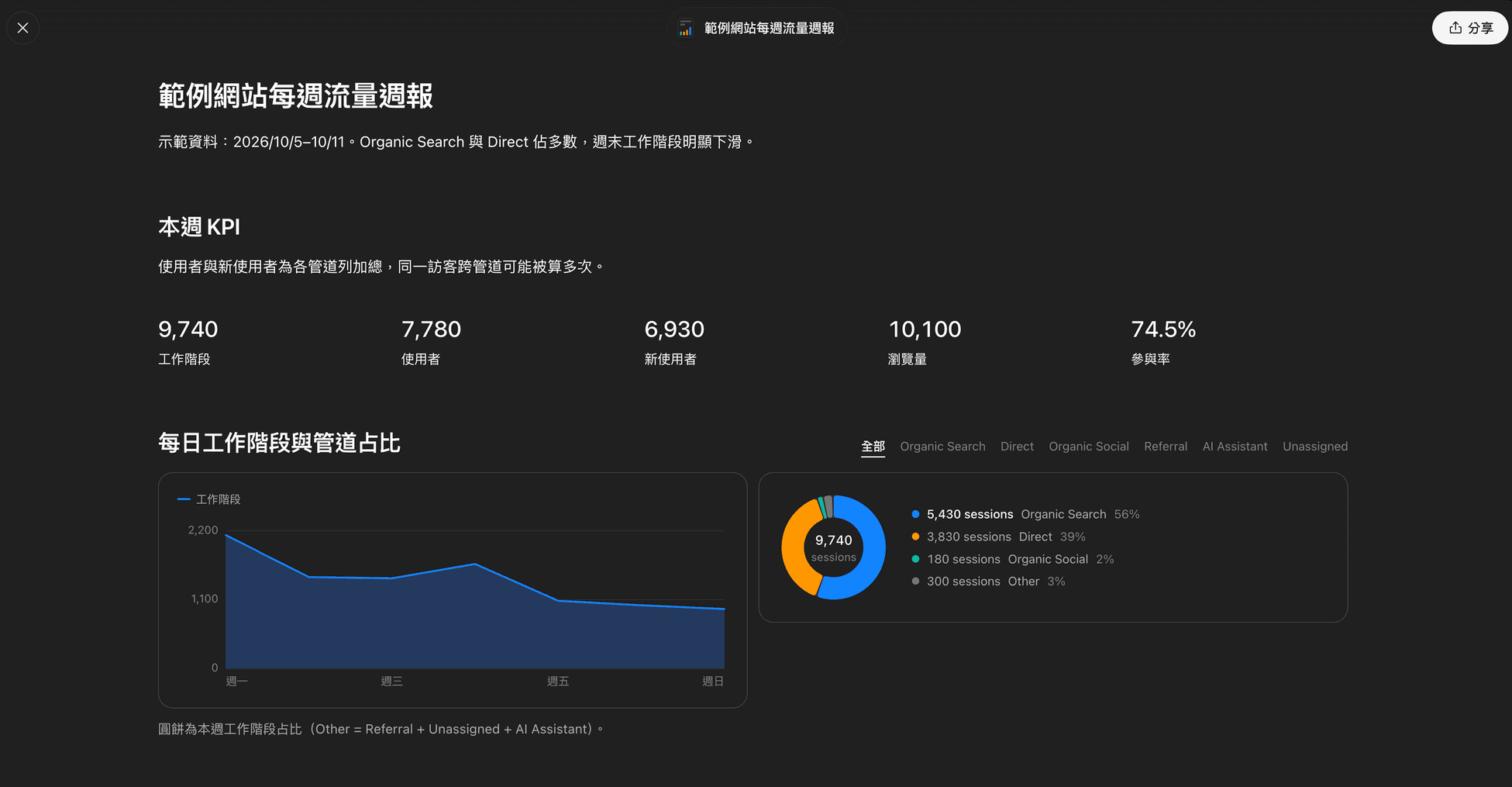Click the 週三 axis label

pyautogui.click(x=391, y=682)
